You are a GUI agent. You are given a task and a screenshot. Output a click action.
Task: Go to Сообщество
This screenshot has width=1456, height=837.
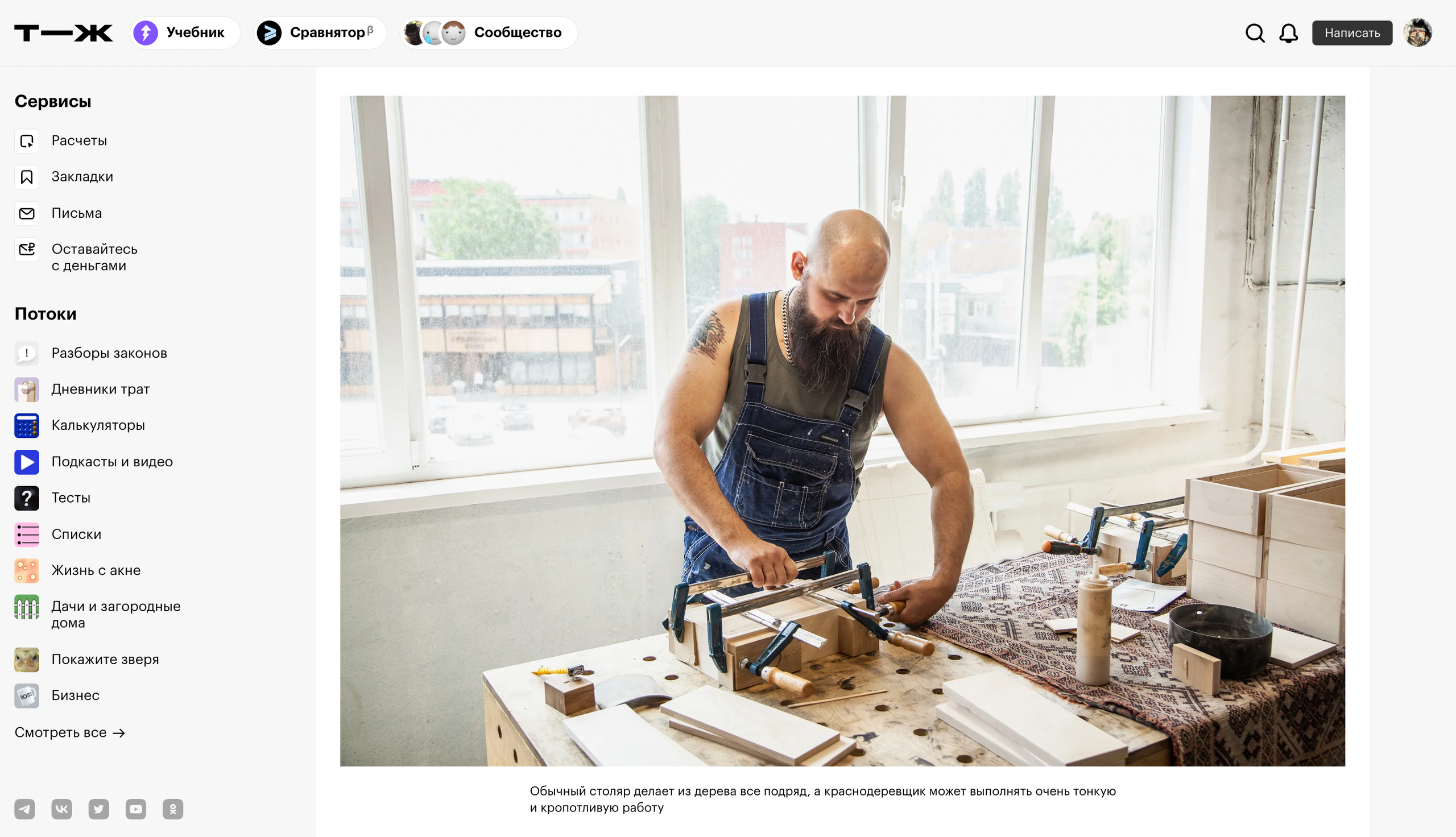coord(489,33)
